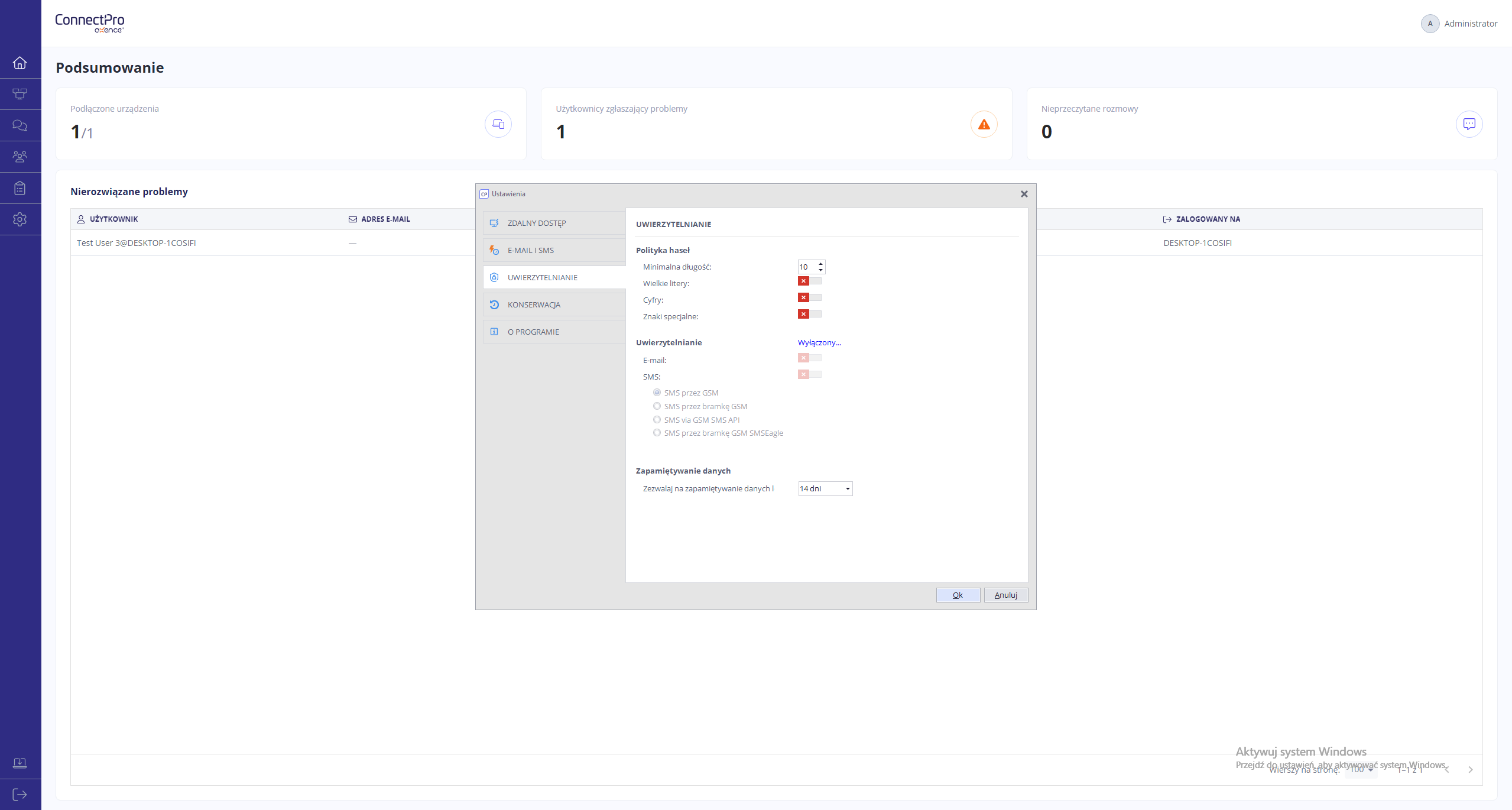Open the Settings gear sidebar icon
Image resolution: width=1512 pixels, height=810 pixels.
point(20,219)
